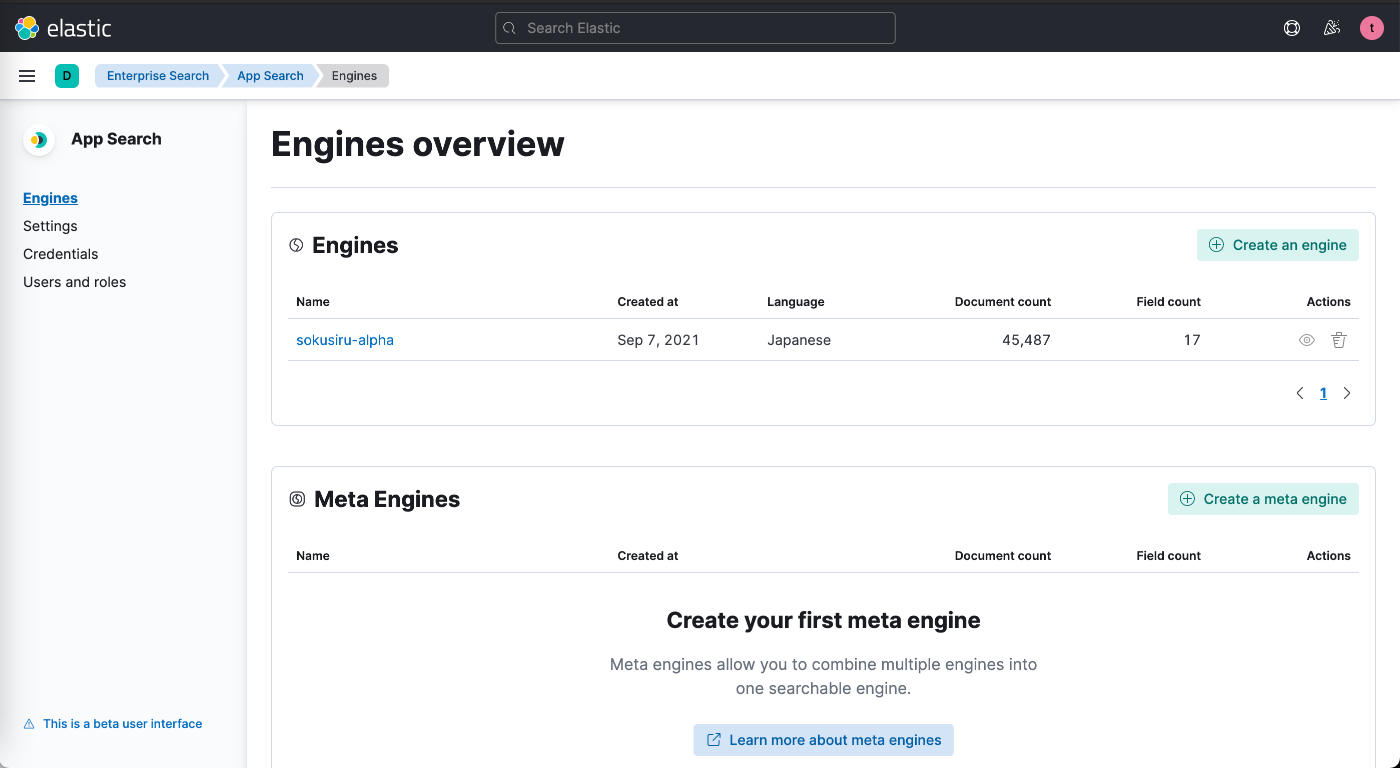Open the help menu lifebuoy icon
Viewport: 1400px width, 768px height.
click(1292, 28)
